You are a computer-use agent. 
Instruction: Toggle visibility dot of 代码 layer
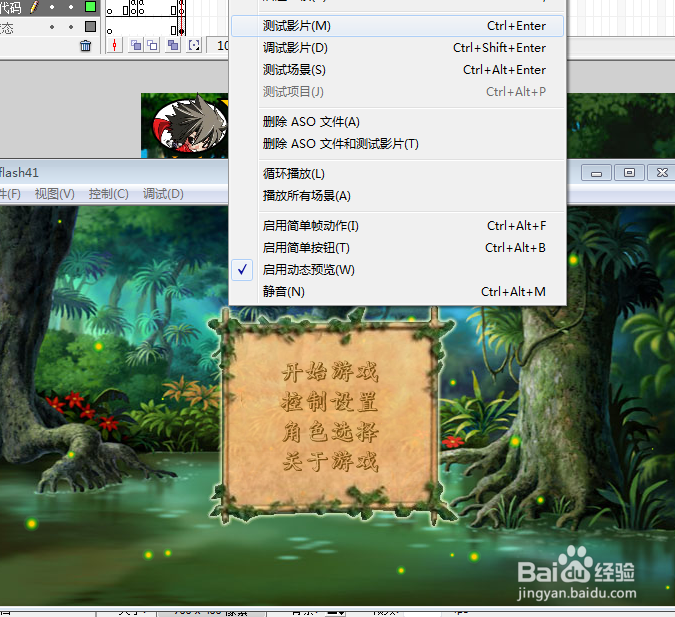click(52, 7)
